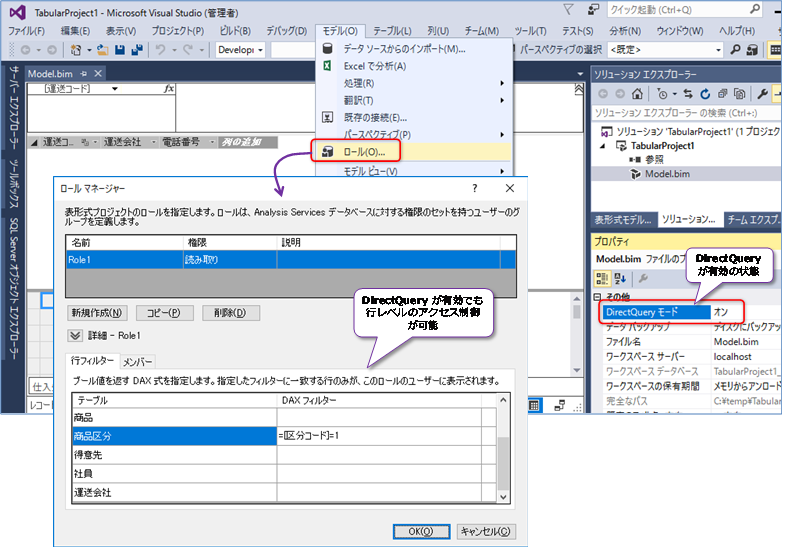The image size is (800, 549).
Task: Click the Navigate Backward toolbar icon
Action: pyautogui.click(x=26, y=50)
